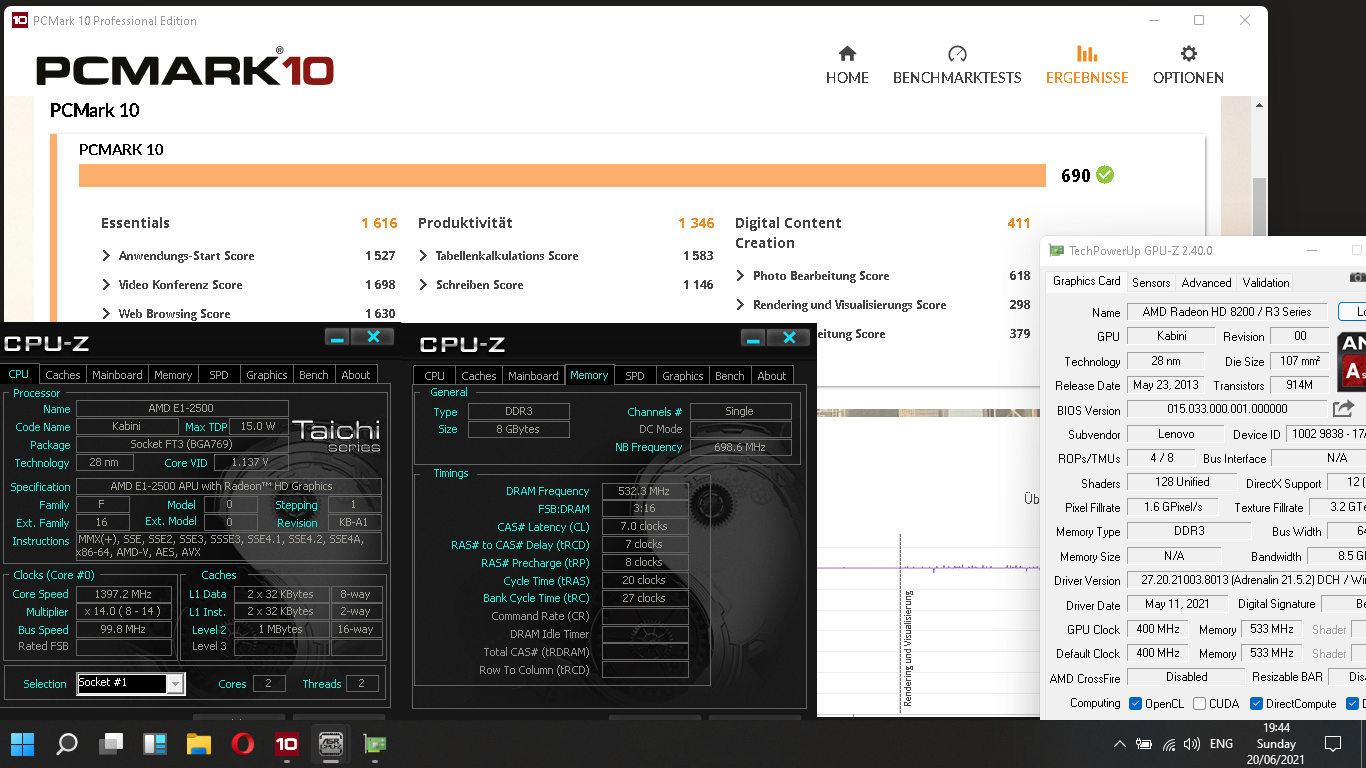
Task: Click Digital Content Creation score 411
Action: (1019, 223)
